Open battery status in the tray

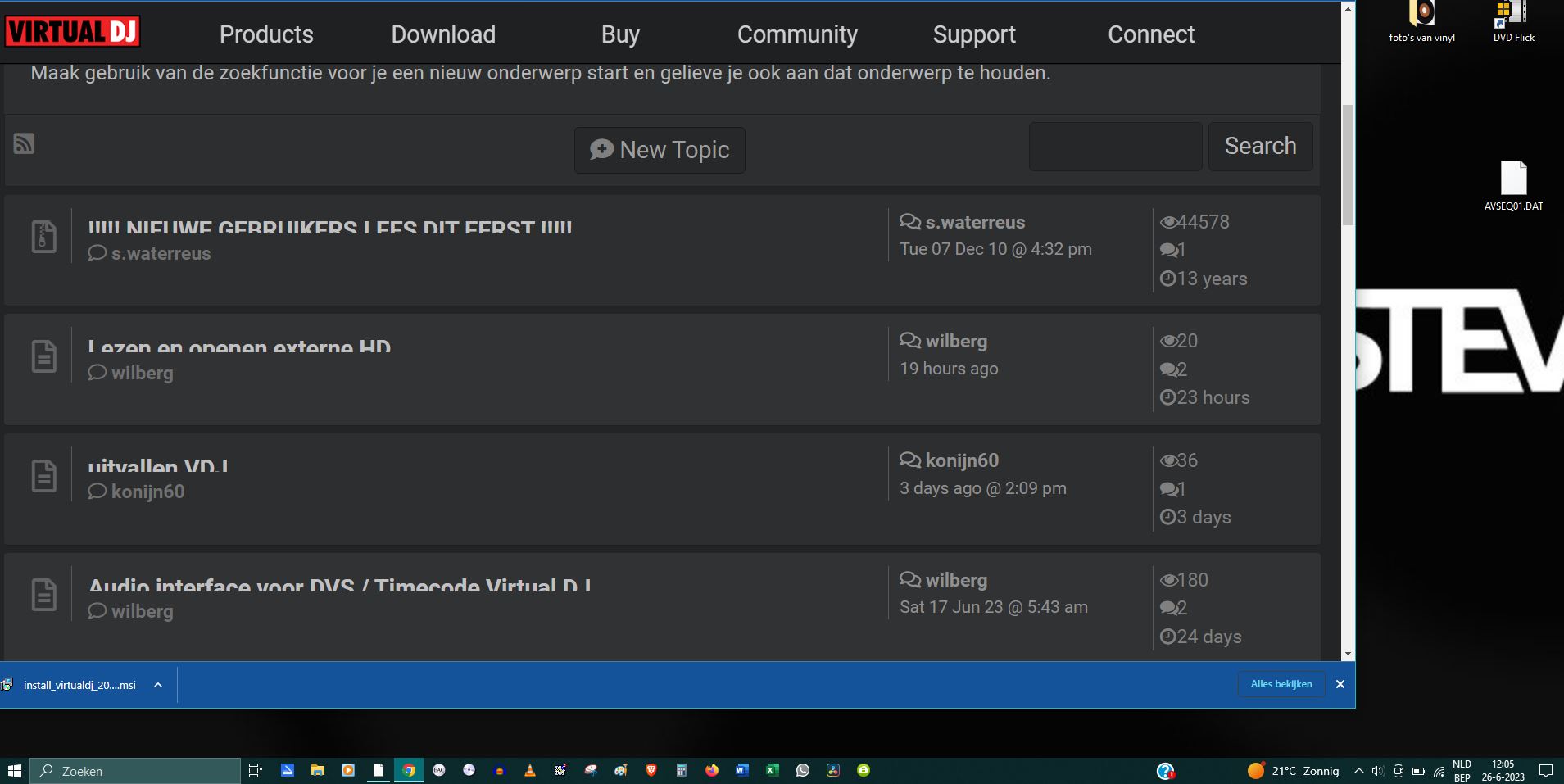coord(1418,771)
